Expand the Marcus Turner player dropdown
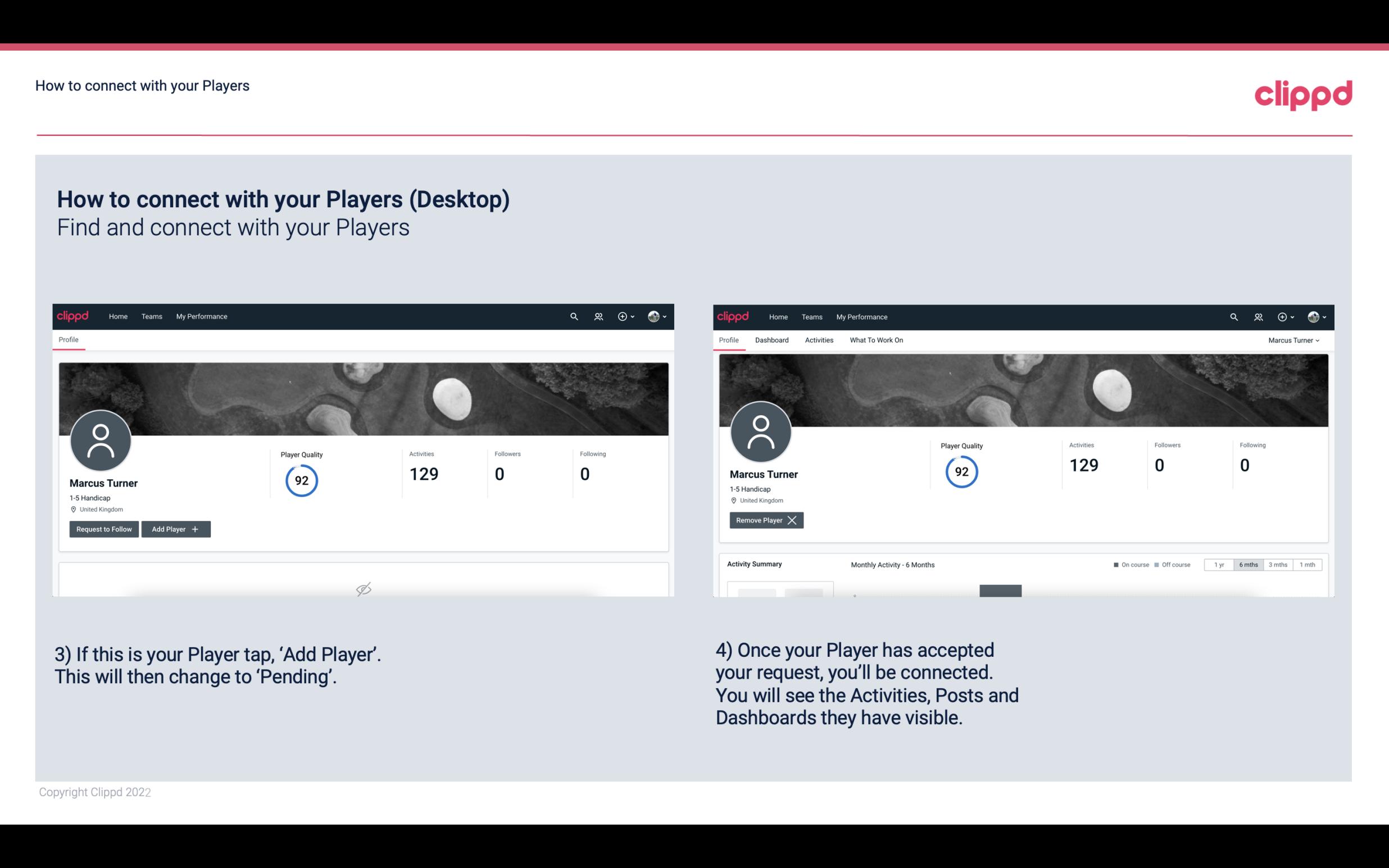Screen dimensions: 1389x868 (1294, 340)
